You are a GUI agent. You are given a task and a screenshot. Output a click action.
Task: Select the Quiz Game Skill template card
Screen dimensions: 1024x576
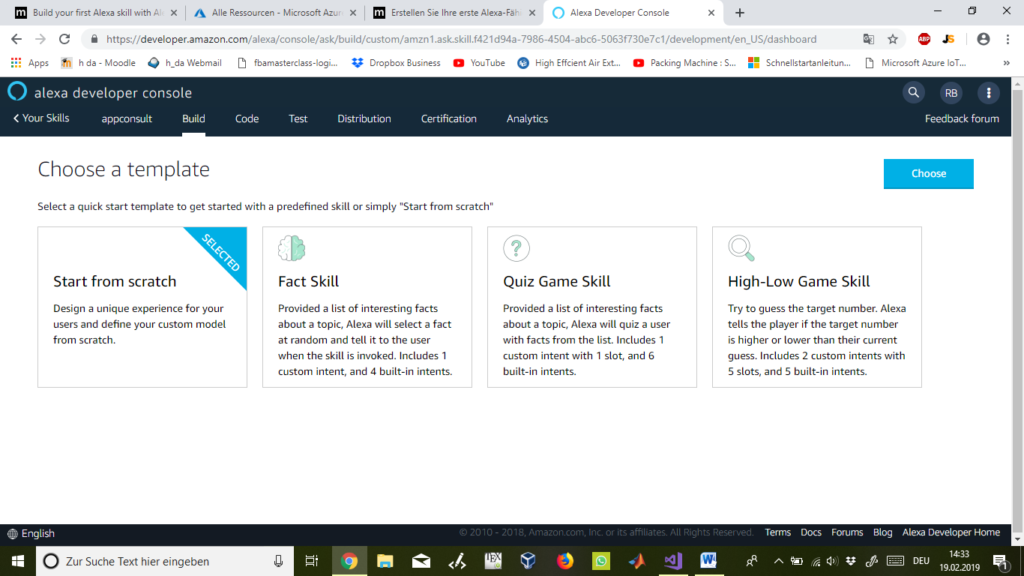(x=592, y=307)
